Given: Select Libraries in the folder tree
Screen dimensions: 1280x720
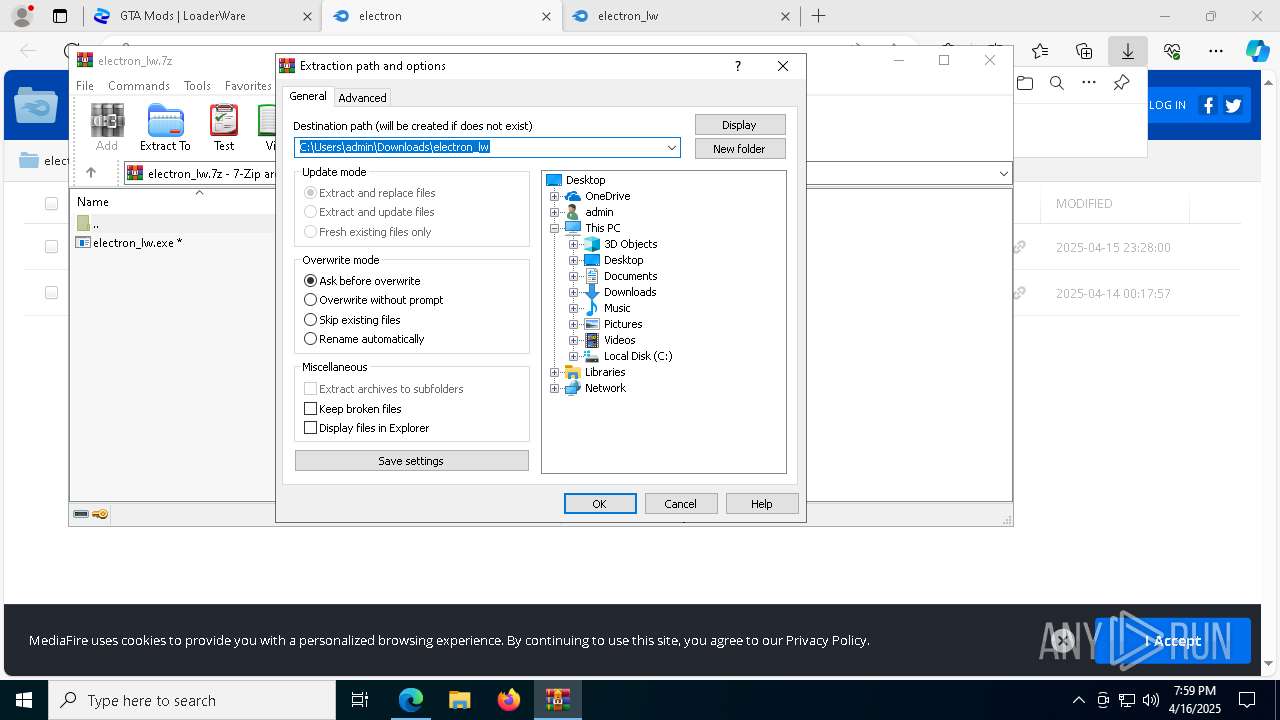Looking at the screenshot, I should 596,372.
